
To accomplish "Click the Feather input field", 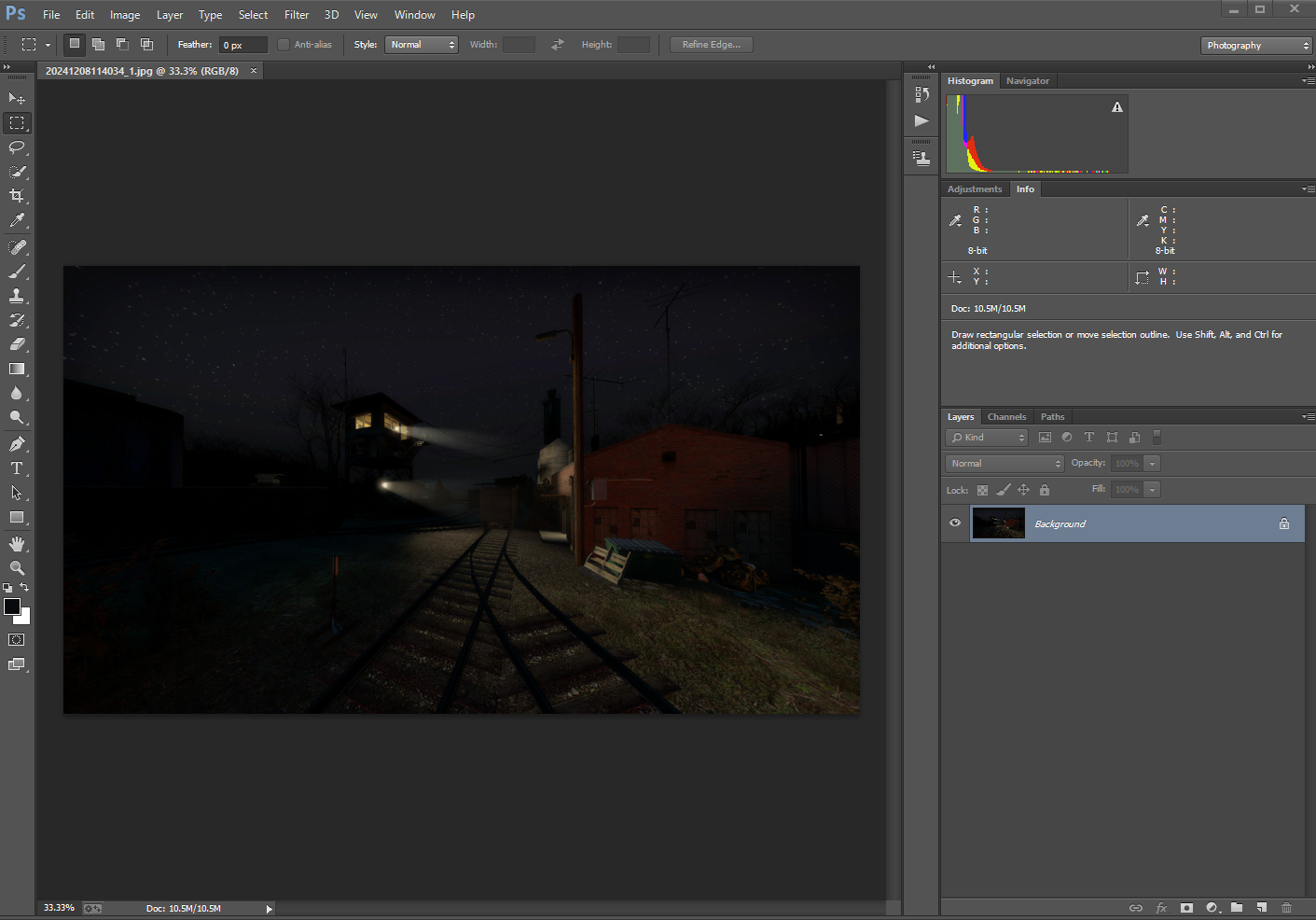I will (242, 45).
